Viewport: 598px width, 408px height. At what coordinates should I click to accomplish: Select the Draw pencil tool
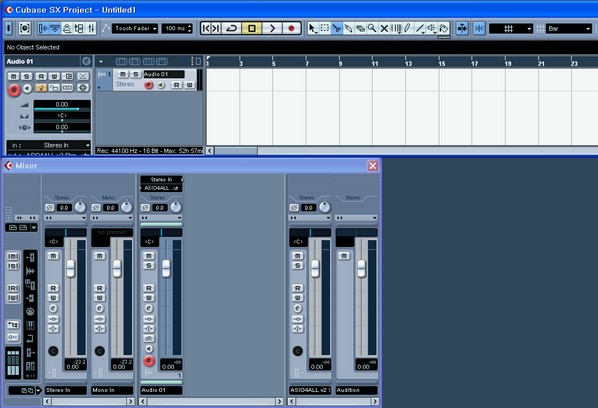pos(408,28)
